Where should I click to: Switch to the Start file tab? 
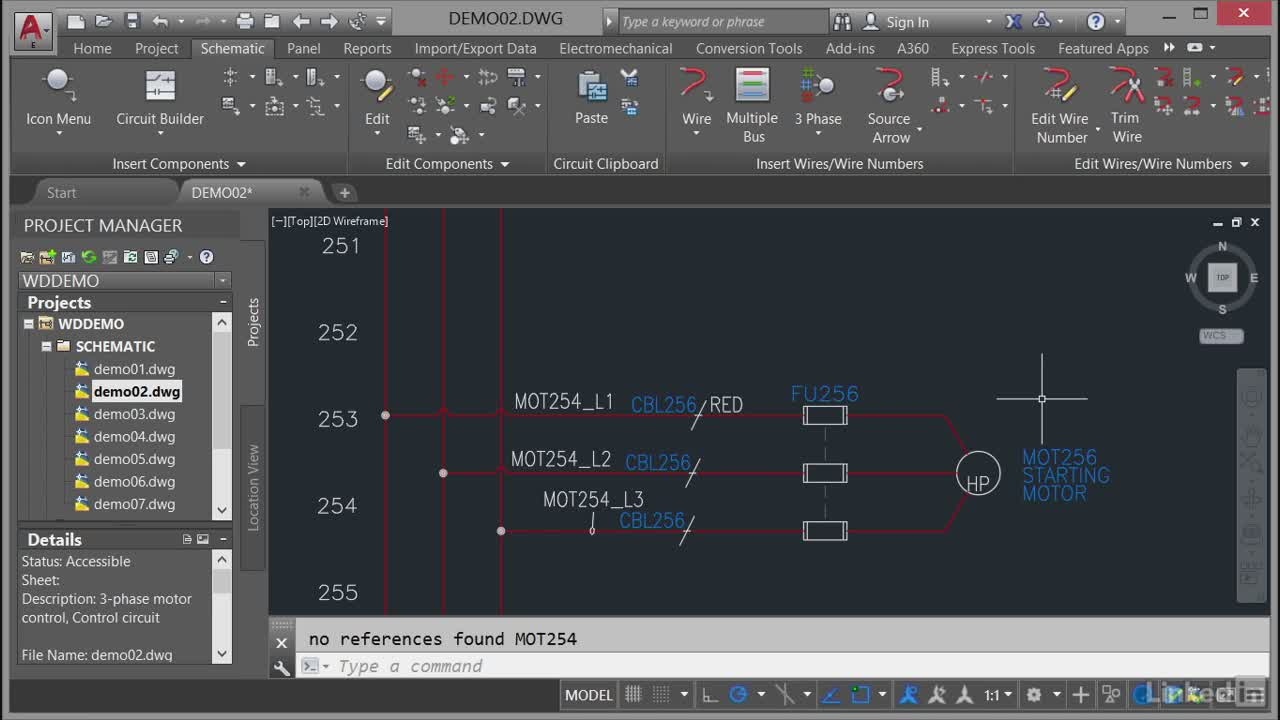tap(61, 192)
